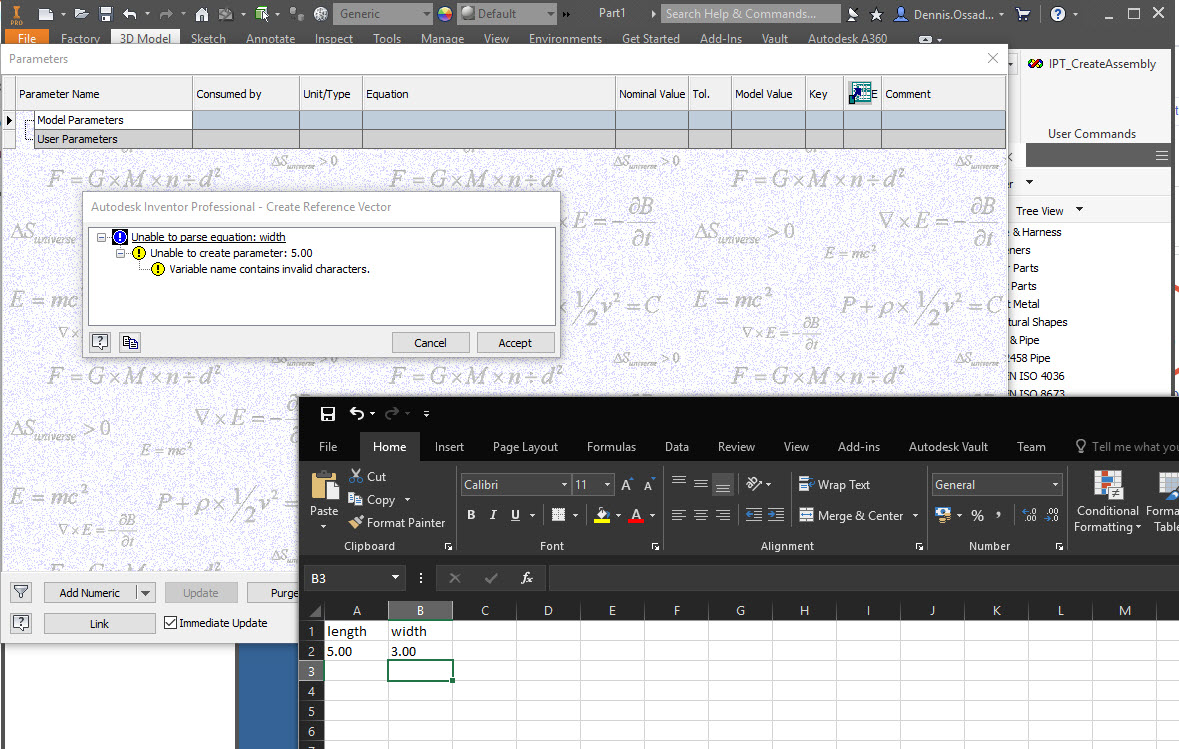Viewport: 1179px width, 749px height.
Task: Click the favorites star icon in title bar
Action: 876,14
